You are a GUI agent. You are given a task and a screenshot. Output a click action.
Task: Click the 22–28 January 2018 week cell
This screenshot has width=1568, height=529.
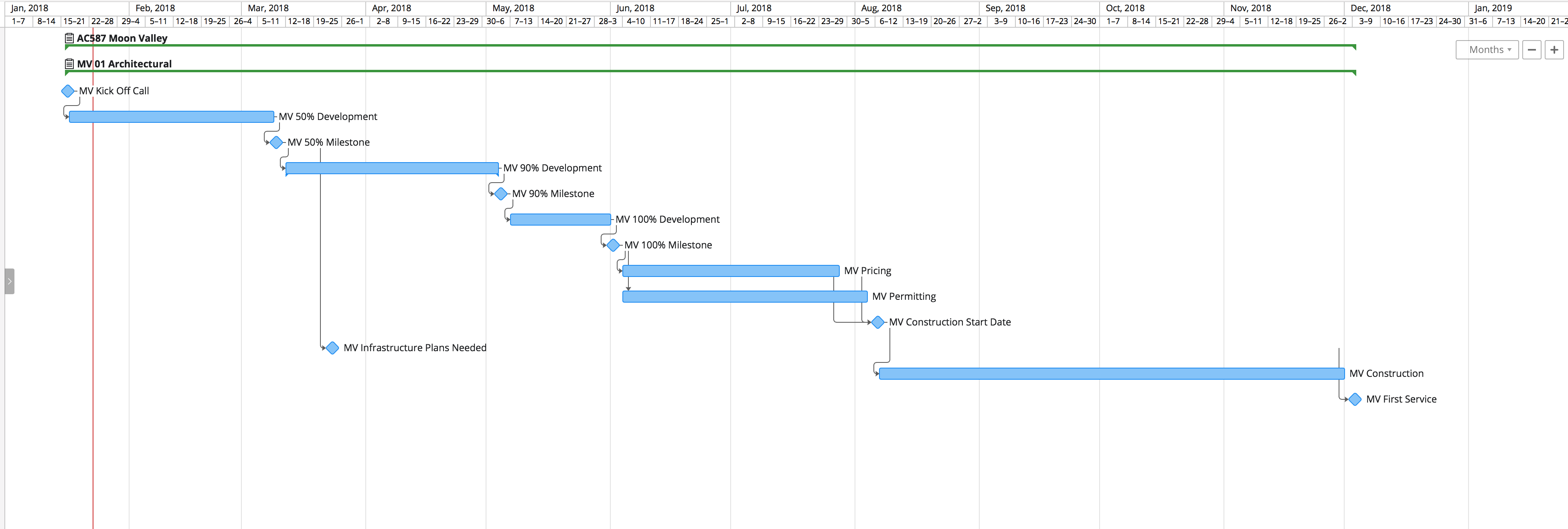coord(102,21)
